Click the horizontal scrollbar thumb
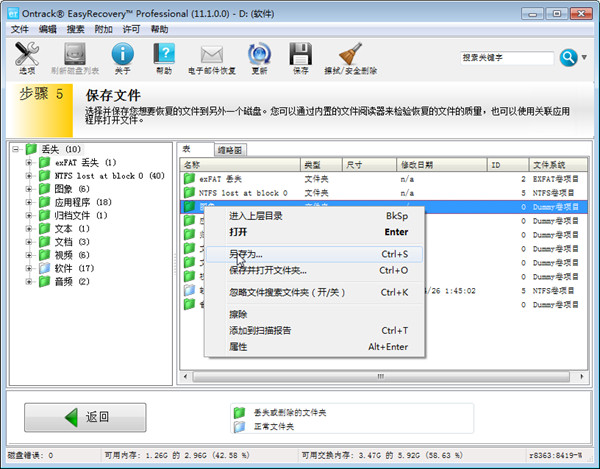This screenshot has height=469, width=600. click(381, 376)
